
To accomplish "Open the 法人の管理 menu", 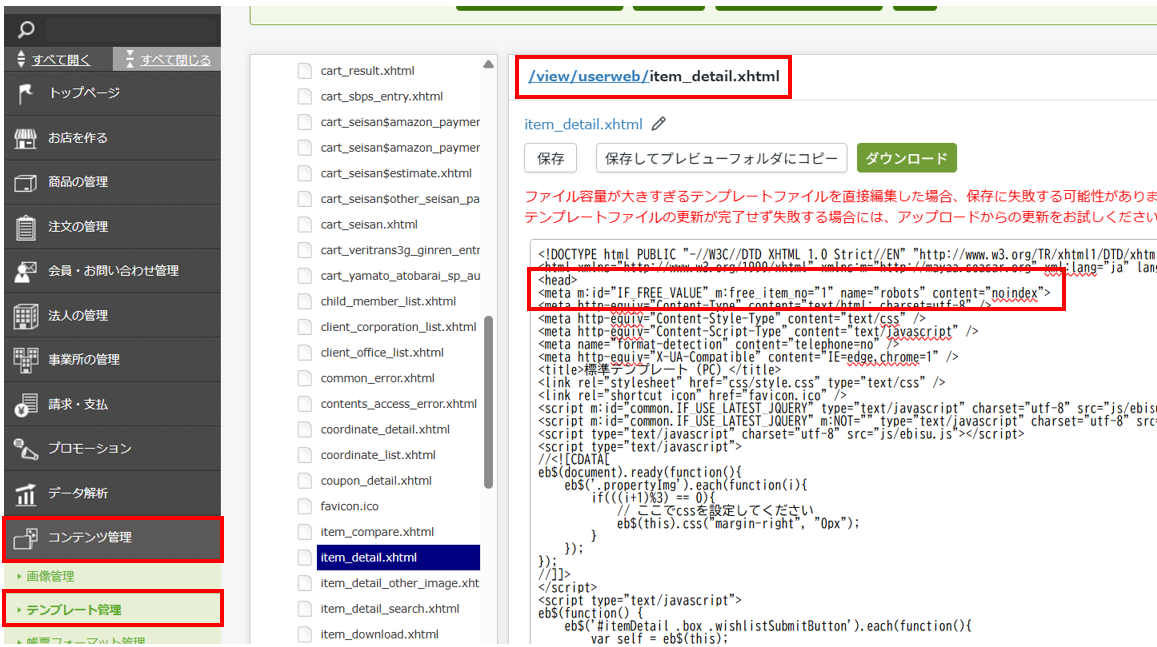I will point(112,315).
